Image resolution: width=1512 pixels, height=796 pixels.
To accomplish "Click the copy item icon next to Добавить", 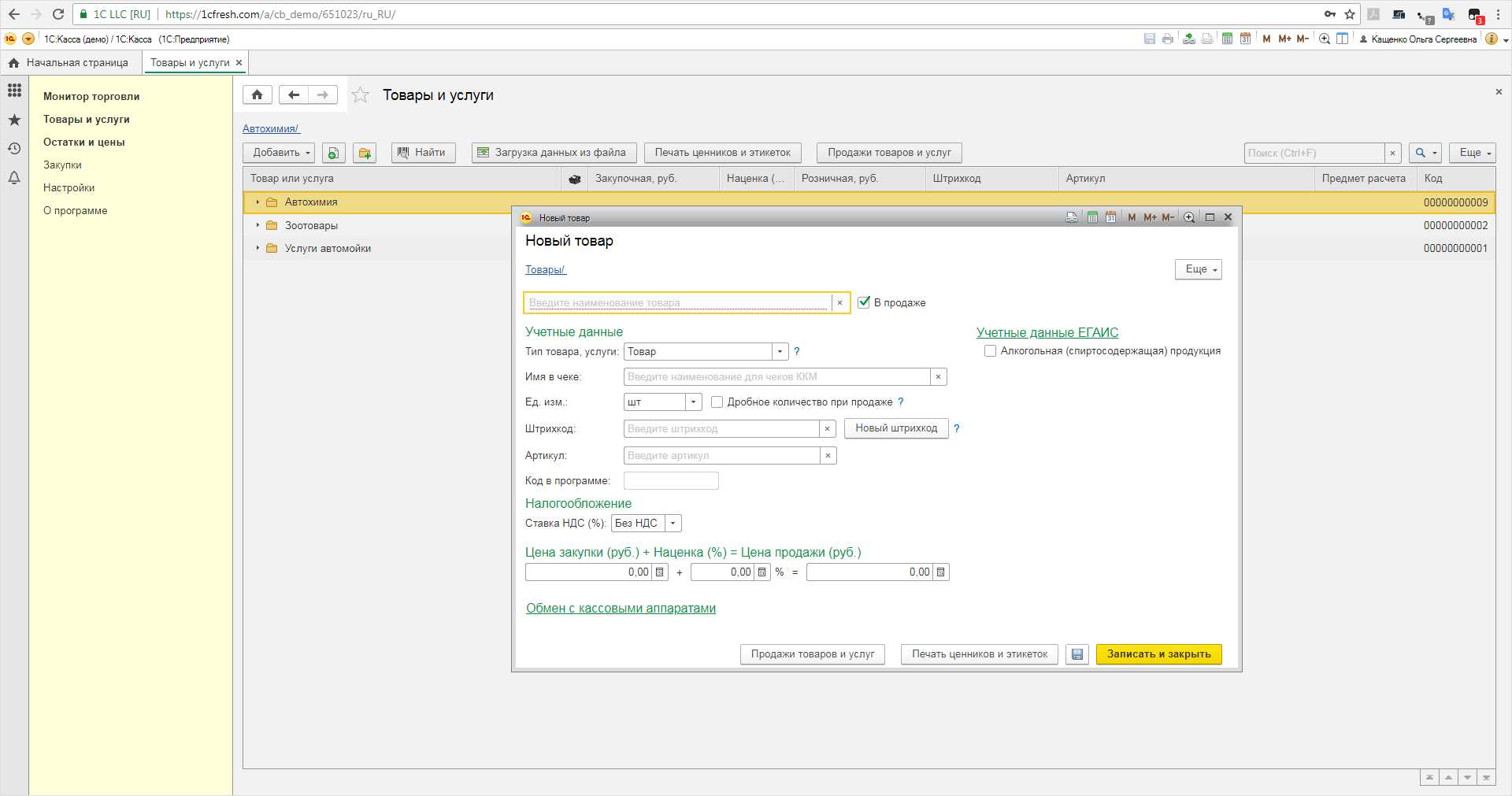I will [334, 153].
